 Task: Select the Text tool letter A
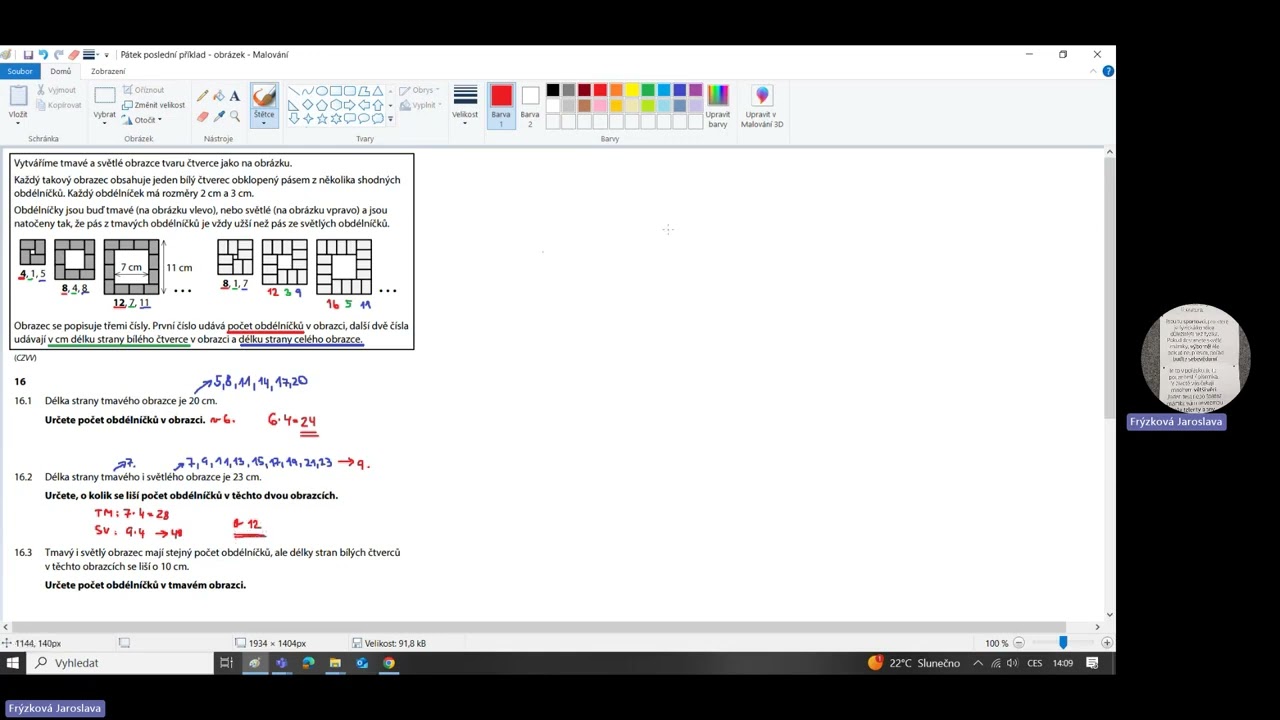pyautogui.click(x=235, y=96)
